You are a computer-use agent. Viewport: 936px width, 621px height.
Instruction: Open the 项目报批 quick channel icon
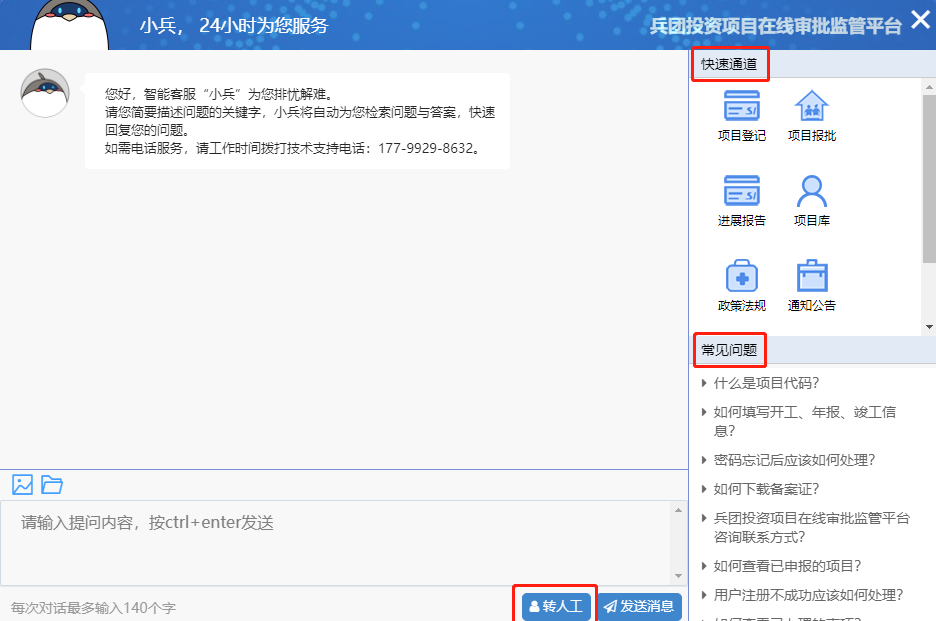(811, 108)
